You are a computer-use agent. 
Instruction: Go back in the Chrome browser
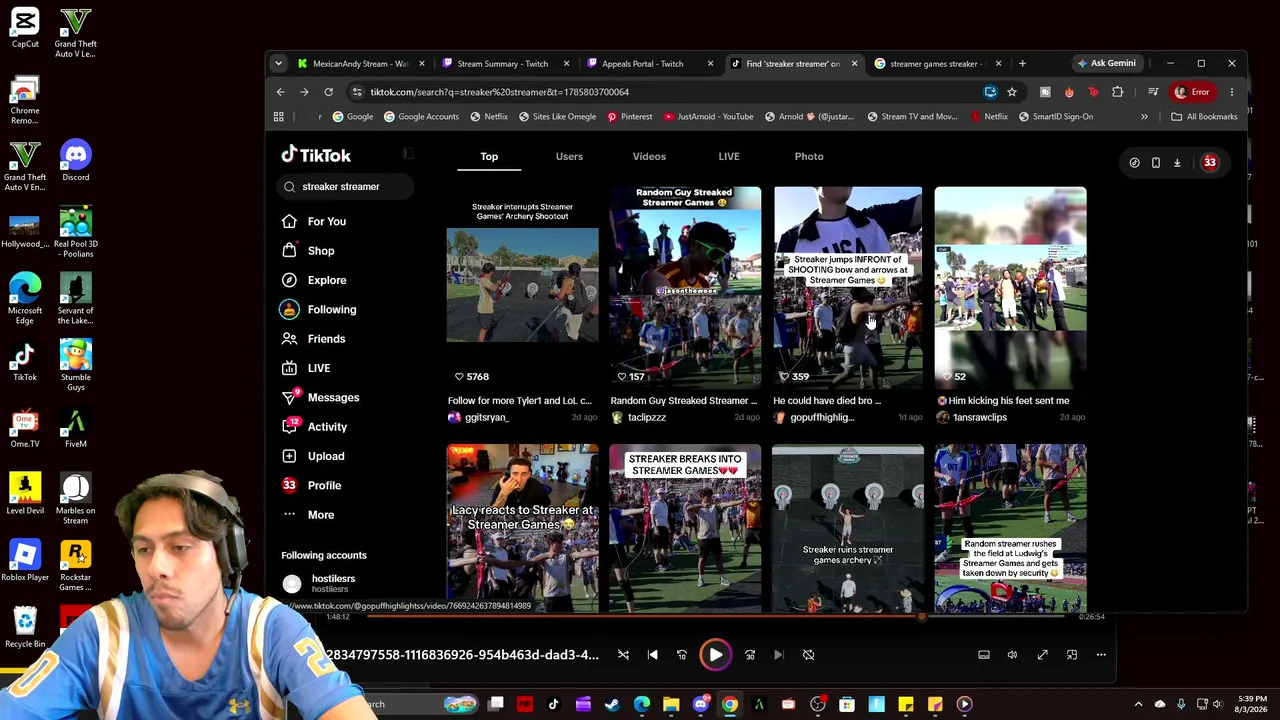280,92
